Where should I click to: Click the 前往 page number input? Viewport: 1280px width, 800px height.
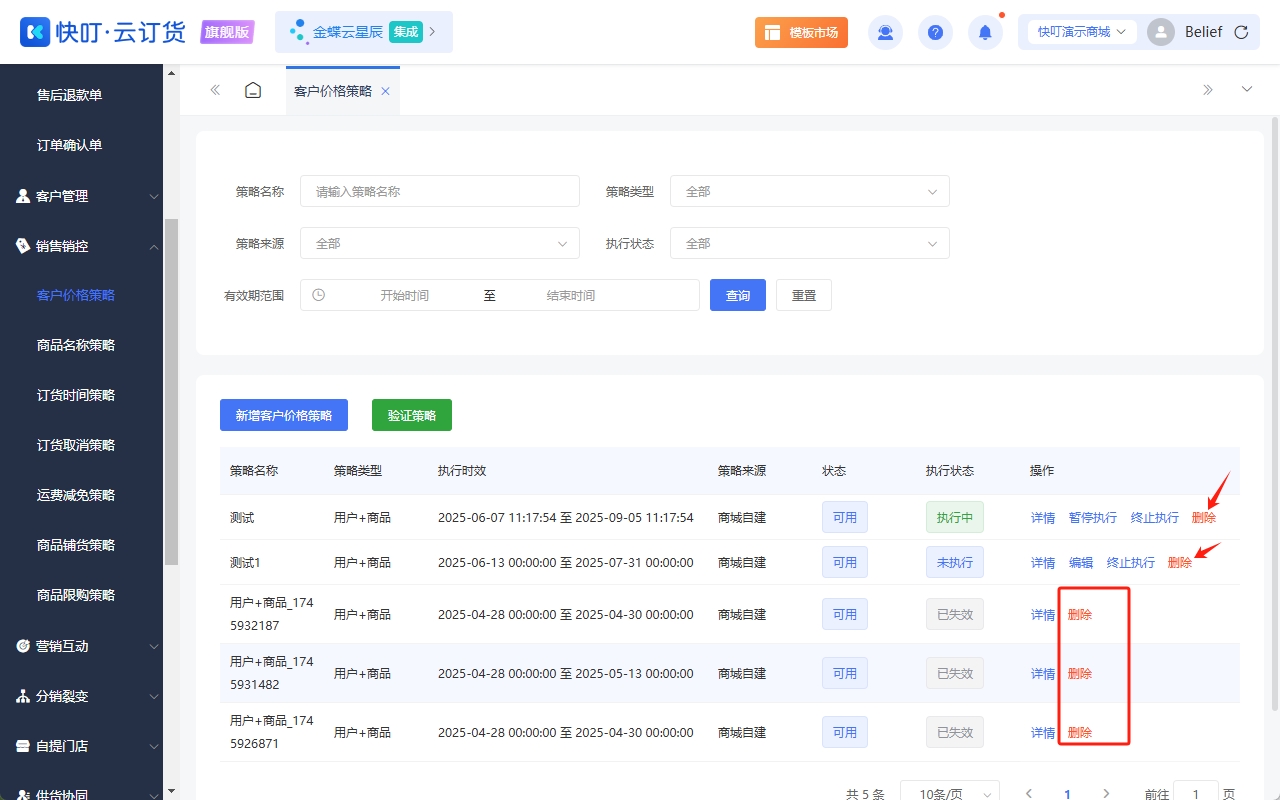(1195, 794)
